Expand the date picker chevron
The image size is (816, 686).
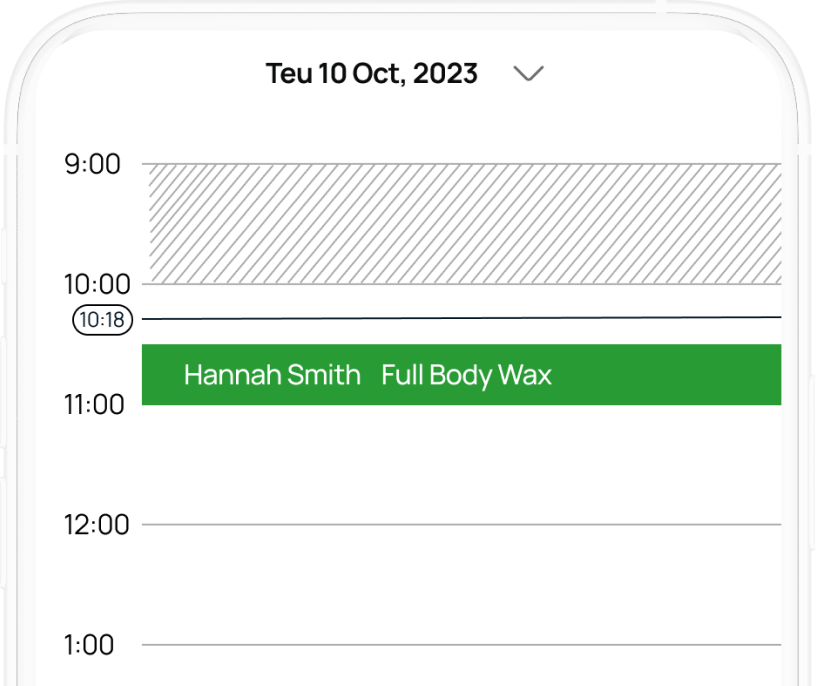[527, 74]
